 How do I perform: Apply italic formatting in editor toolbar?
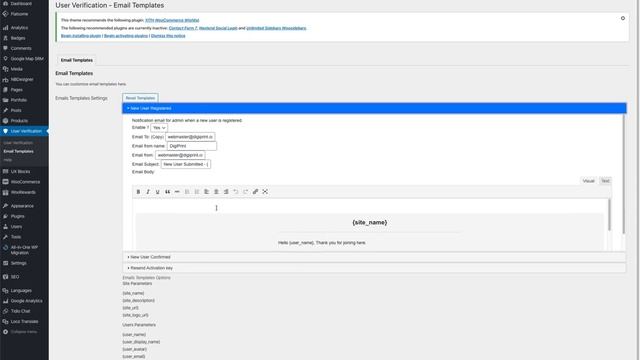148,191
